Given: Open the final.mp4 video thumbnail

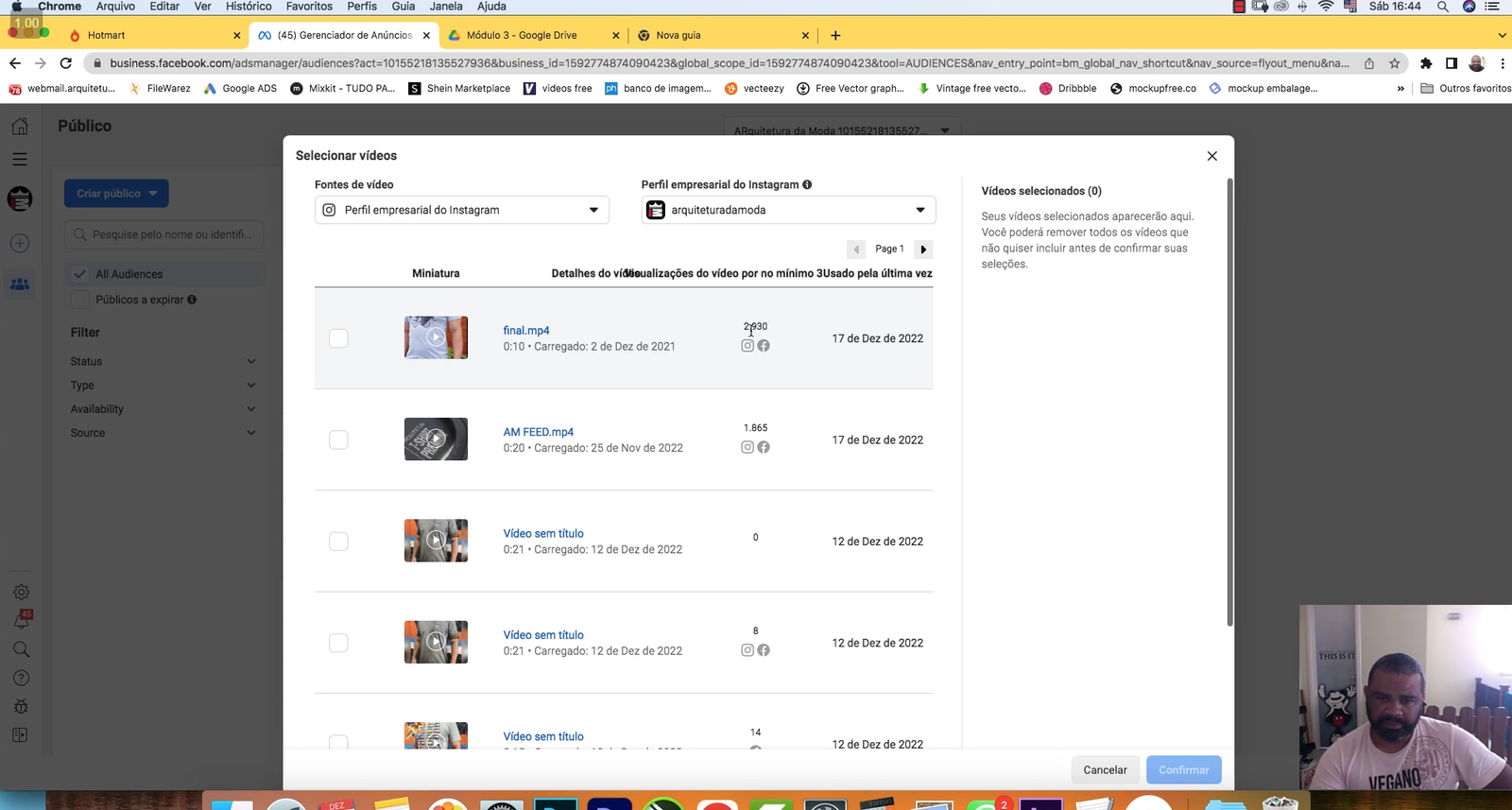Looking at the screenshot, I should [x=436, y=337].
